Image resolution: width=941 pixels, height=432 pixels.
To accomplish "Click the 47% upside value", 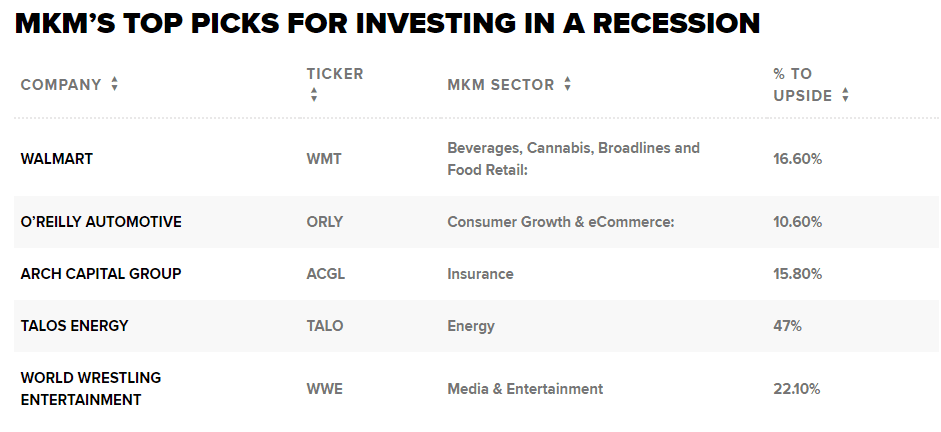I will (x=787, y=326).
